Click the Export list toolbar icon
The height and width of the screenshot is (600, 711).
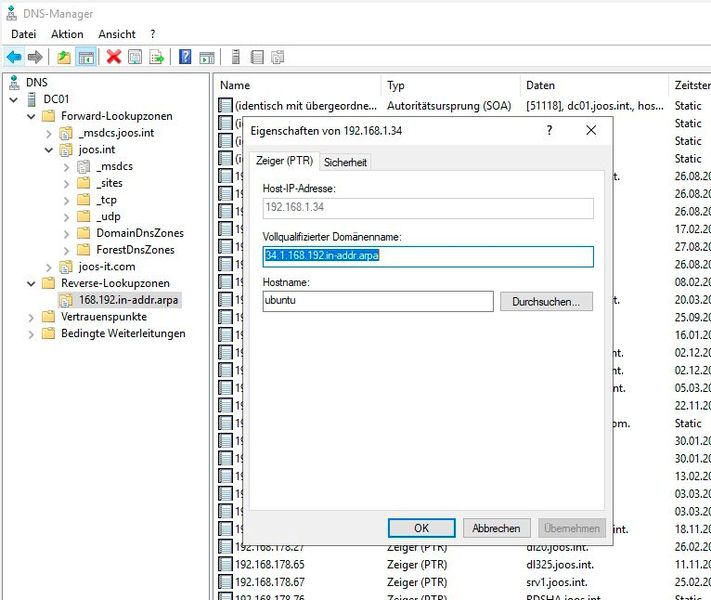tap(156, 57)
